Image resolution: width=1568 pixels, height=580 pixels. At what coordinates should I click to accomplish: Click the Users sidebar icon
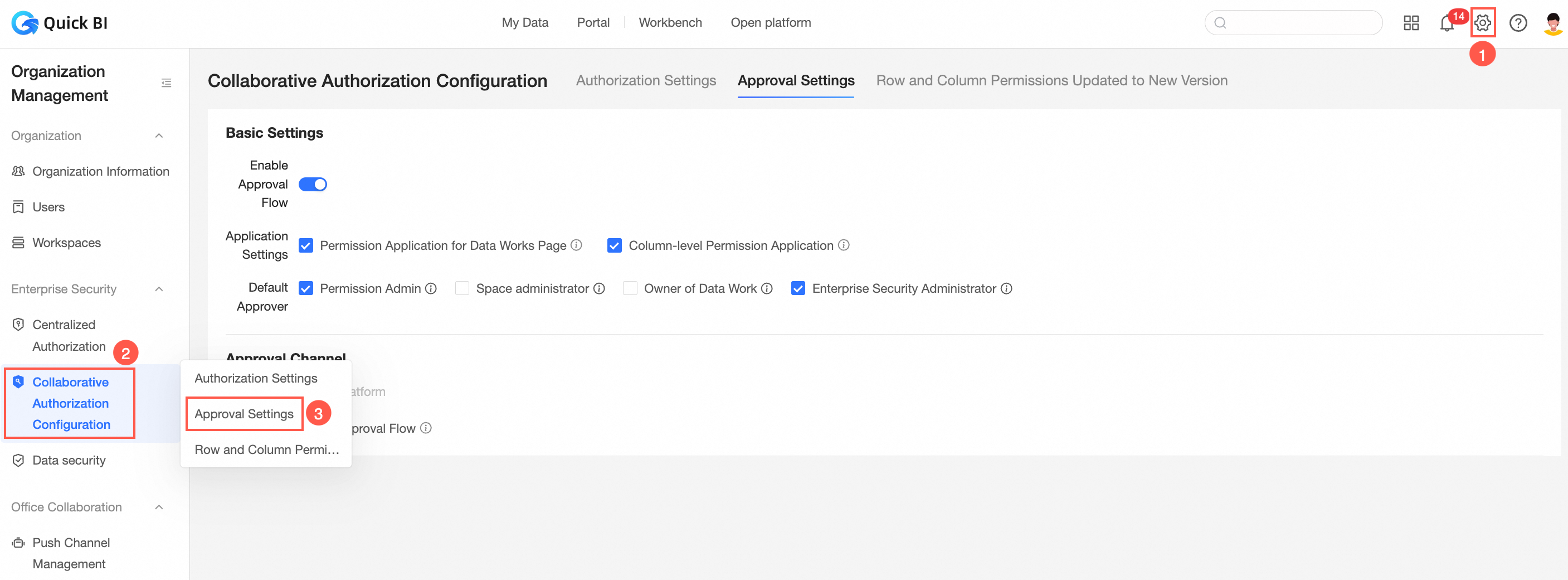pos(18,207)
